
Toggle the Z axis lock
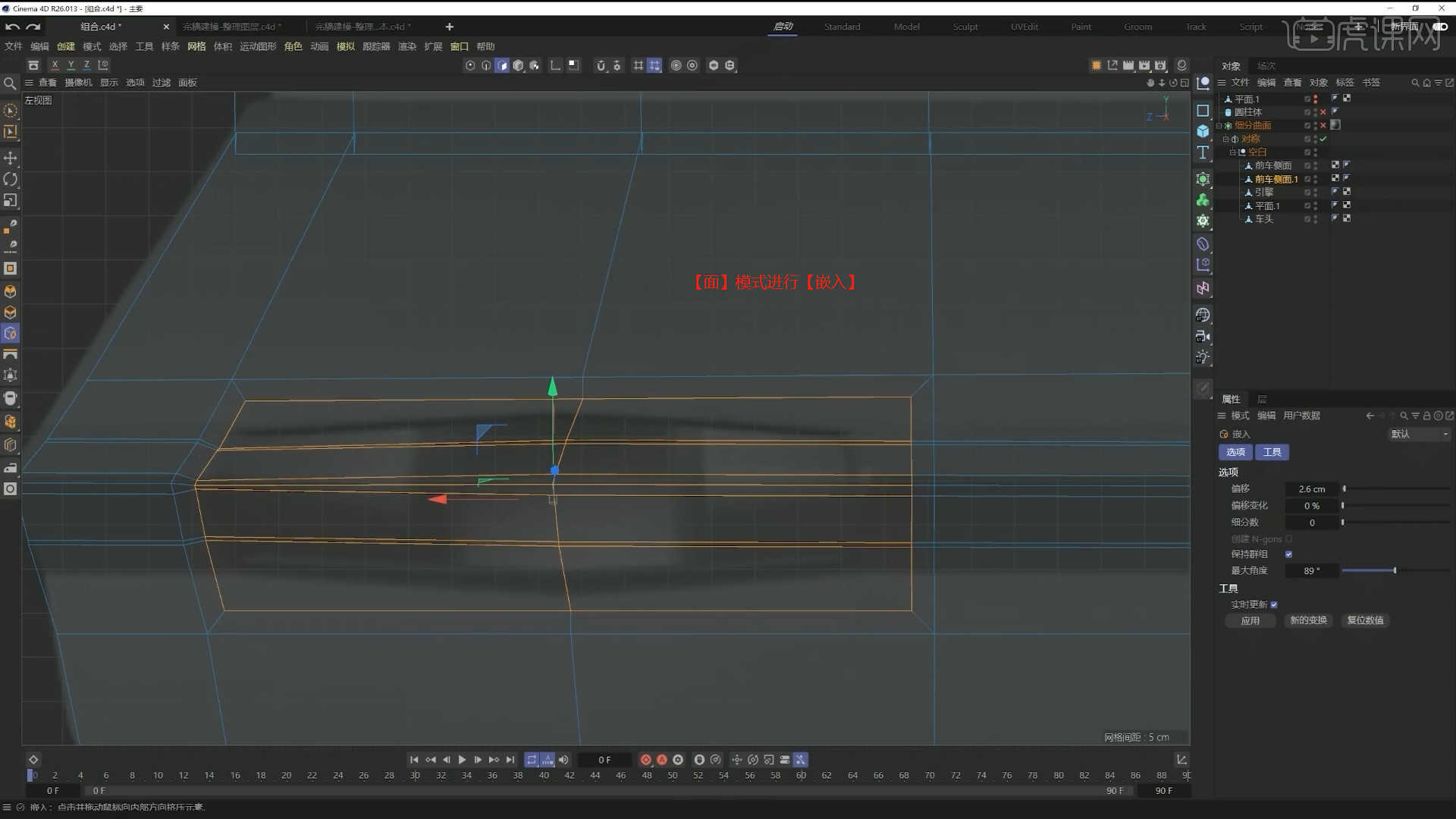(86, 65)
